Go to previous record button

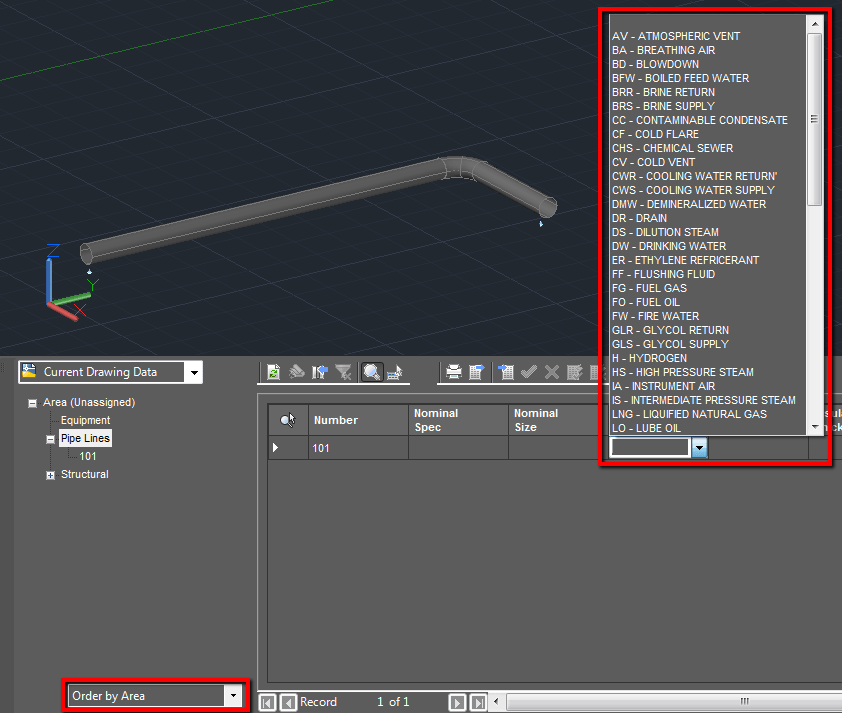pyautogui.click(x=288, y=702)
